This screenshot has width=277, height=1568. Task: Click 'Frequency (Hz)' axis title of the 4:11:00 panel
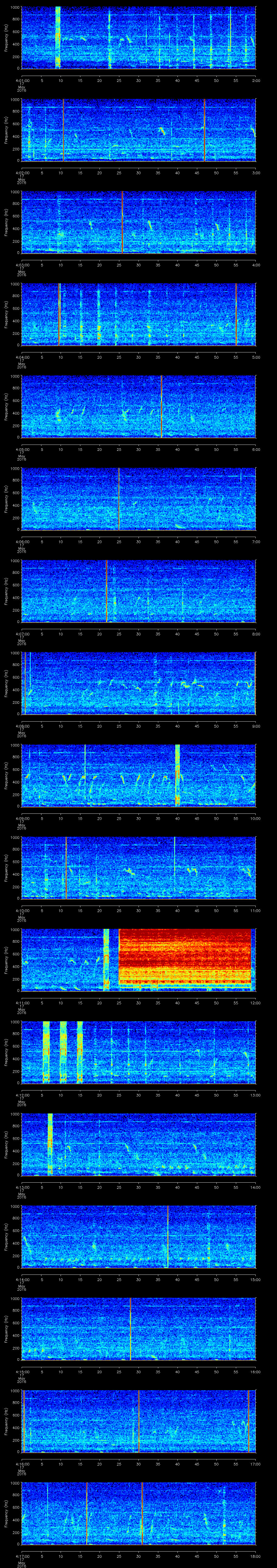(6, 960)
